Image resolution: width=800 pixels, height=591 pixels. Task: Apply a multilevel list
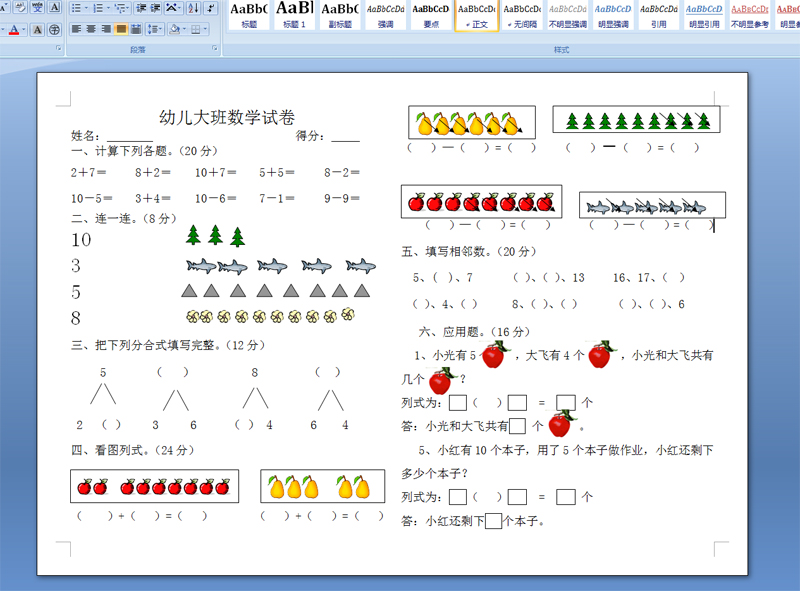click(x=120, y=8)
